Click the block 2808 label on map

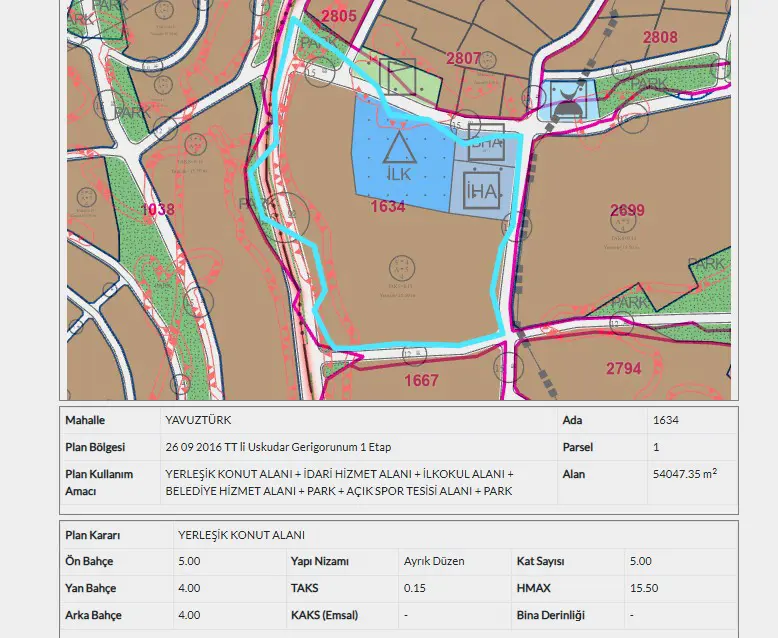(660, 37)
